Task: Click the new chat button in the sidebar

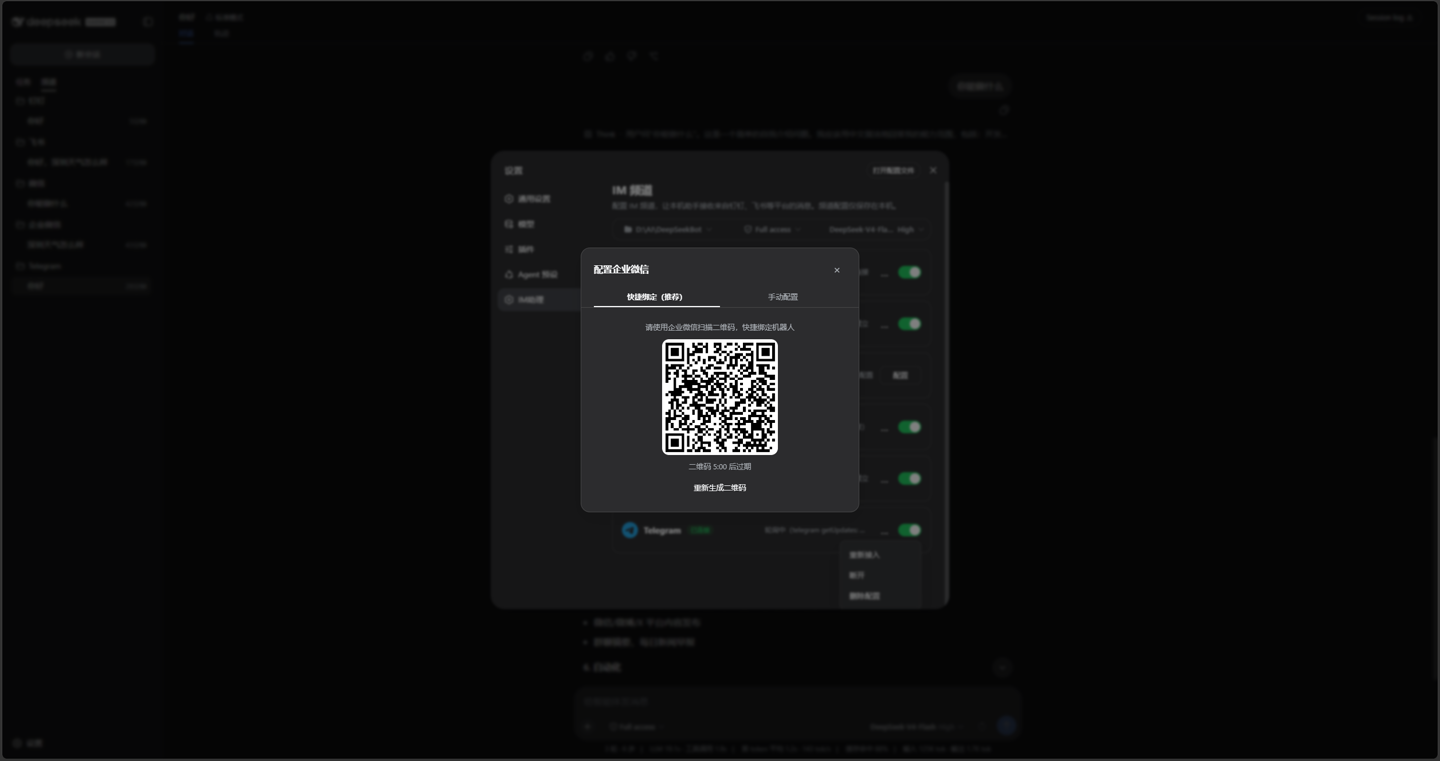Action: tap(83, 54)
